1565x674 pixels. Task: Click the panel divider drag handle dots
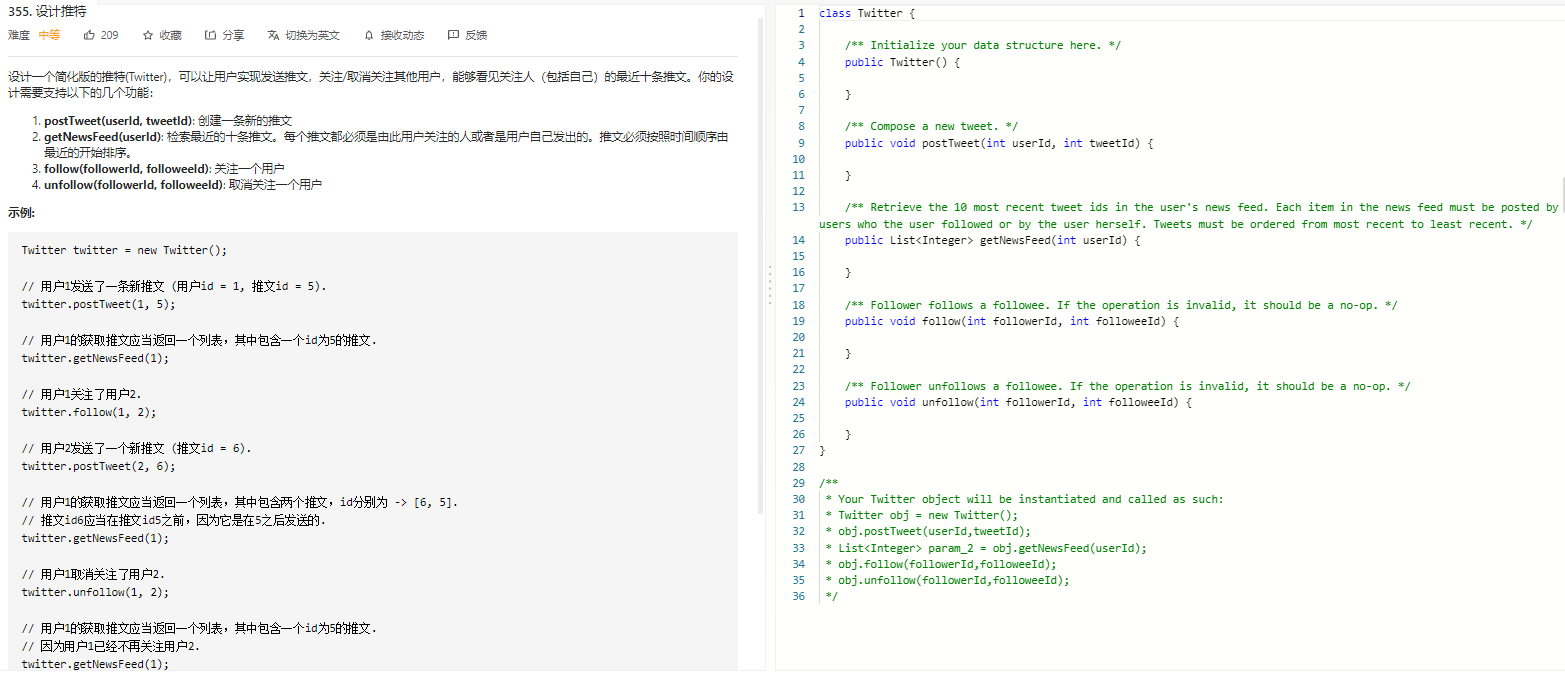(770, 284)
